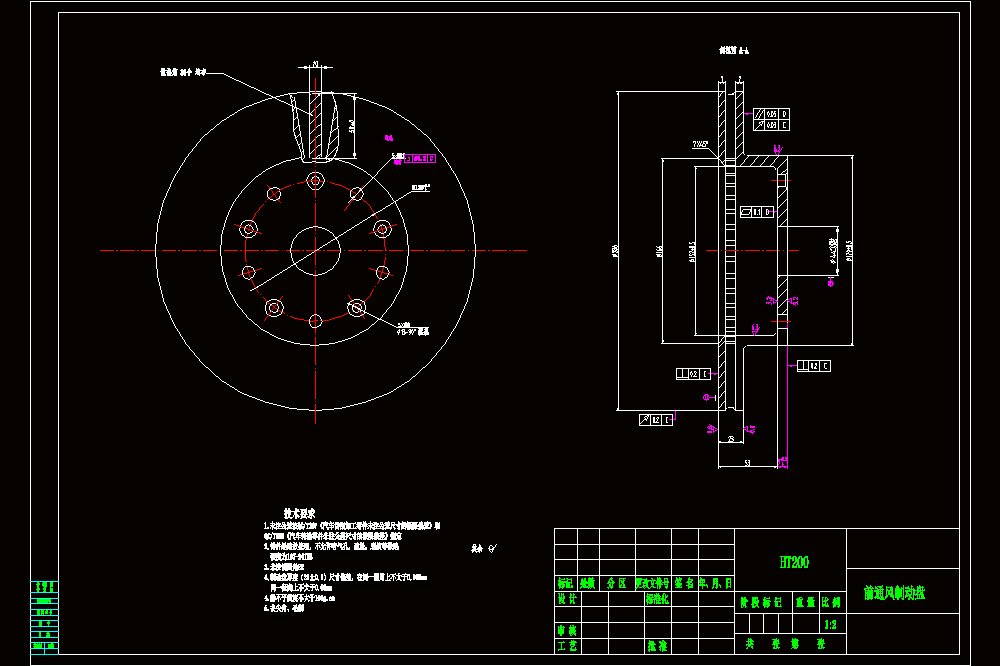
Task: Select the 前通风制动盘 title text
Action: click(894, 593)
